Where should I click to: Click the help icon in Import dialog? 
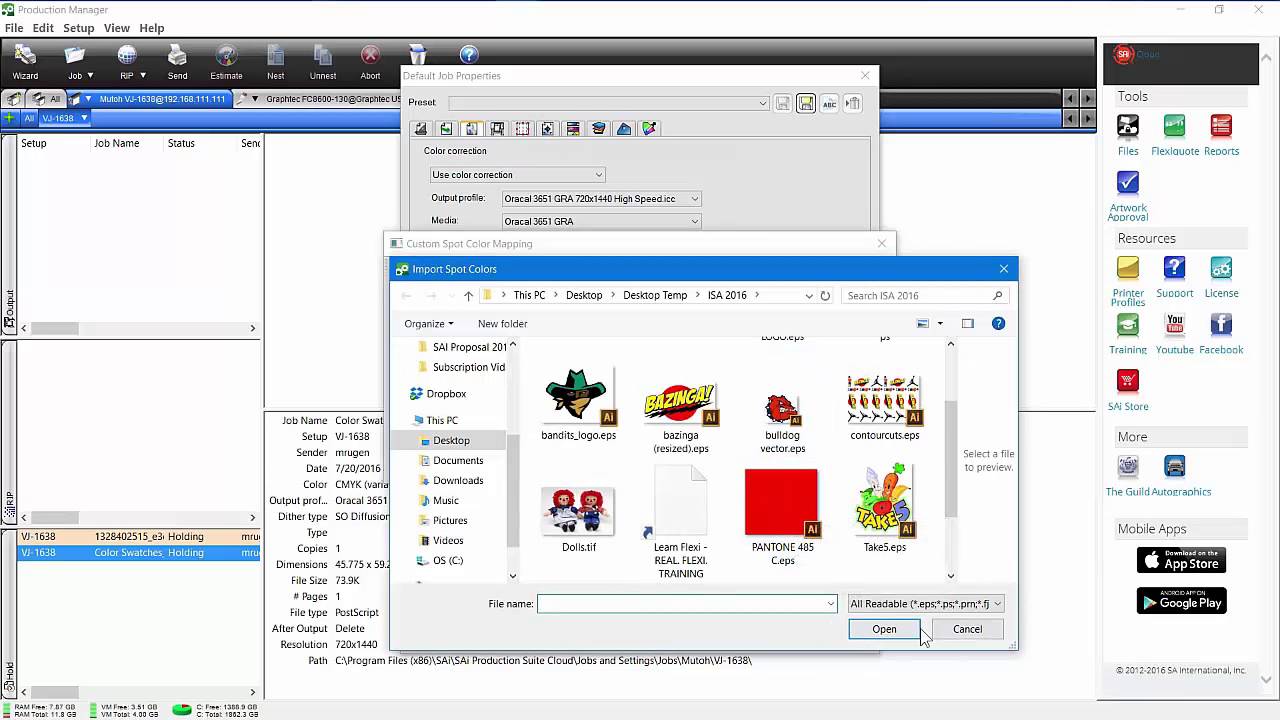pyautogui.click(x=998, y=324)
